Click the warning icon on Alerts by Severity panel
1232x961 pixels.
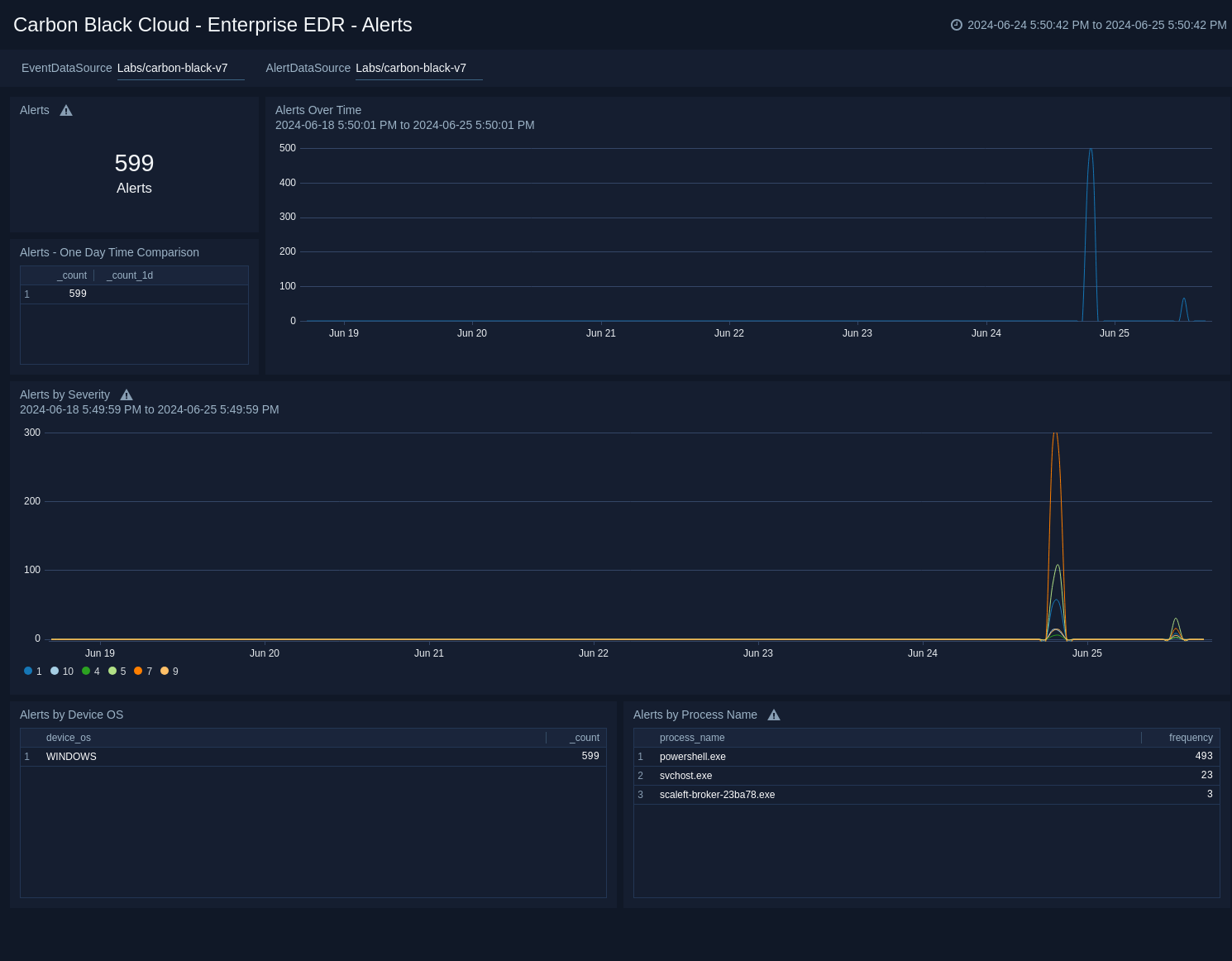[126, 394]
